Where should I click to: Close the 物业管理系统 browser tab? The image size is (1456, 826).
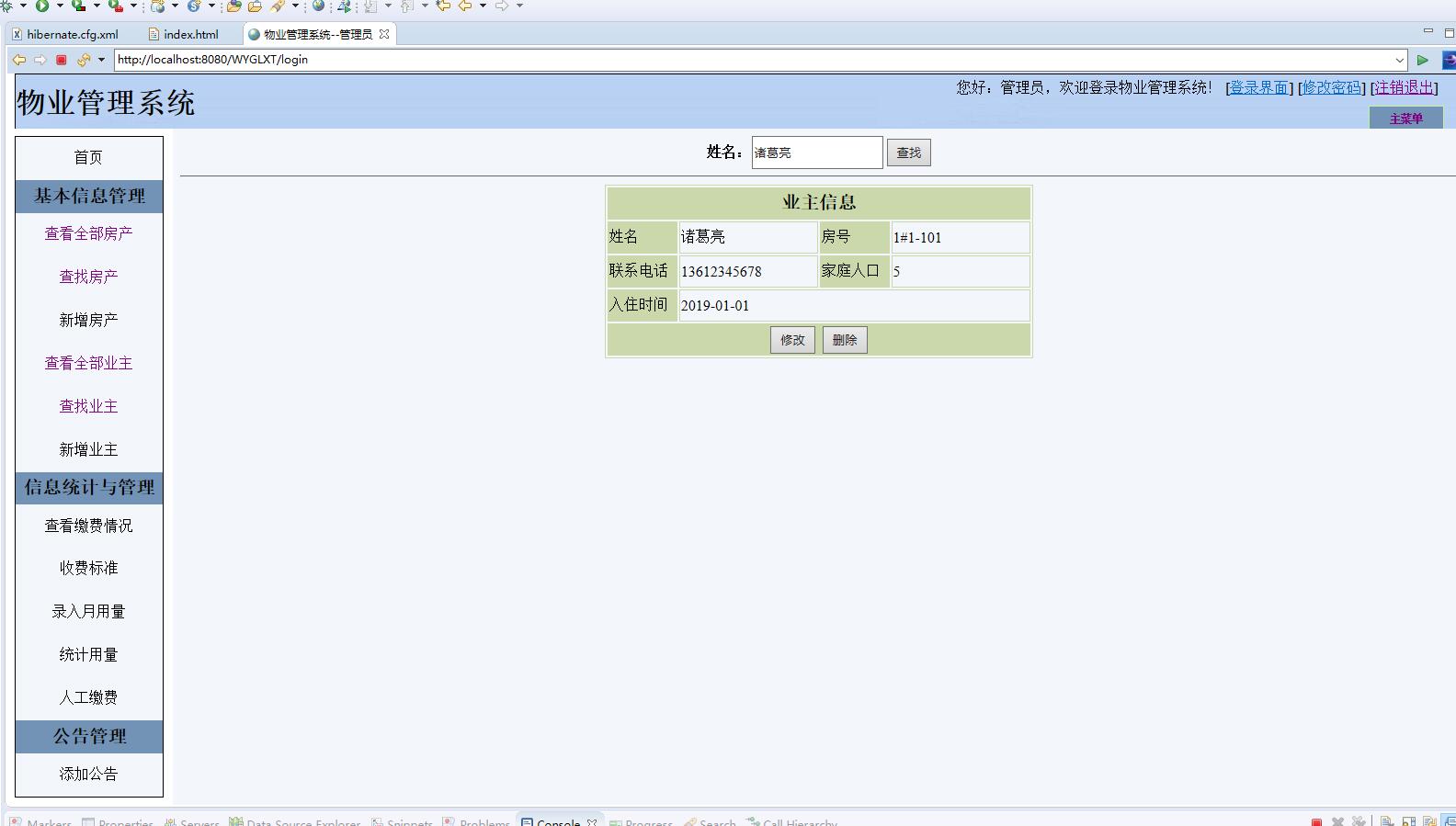384,34
